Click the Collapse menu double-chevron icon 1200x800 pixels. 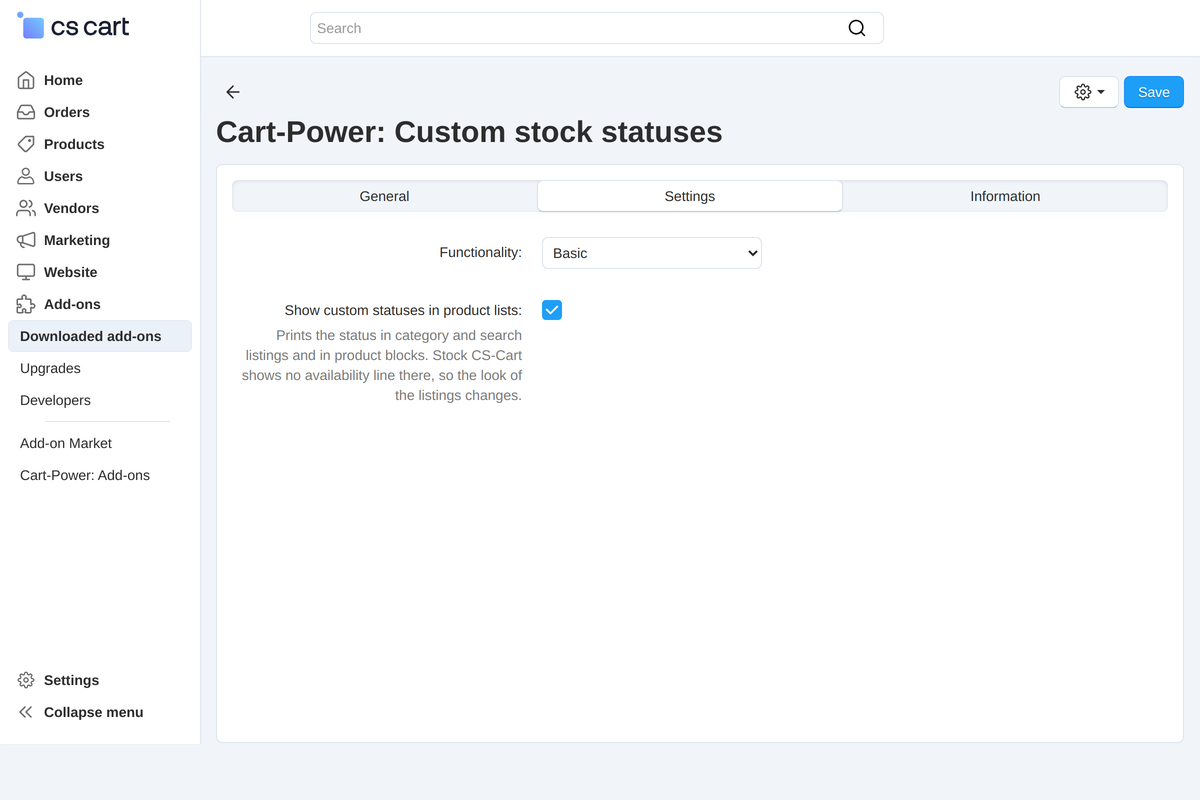click(x=26, y=712)
